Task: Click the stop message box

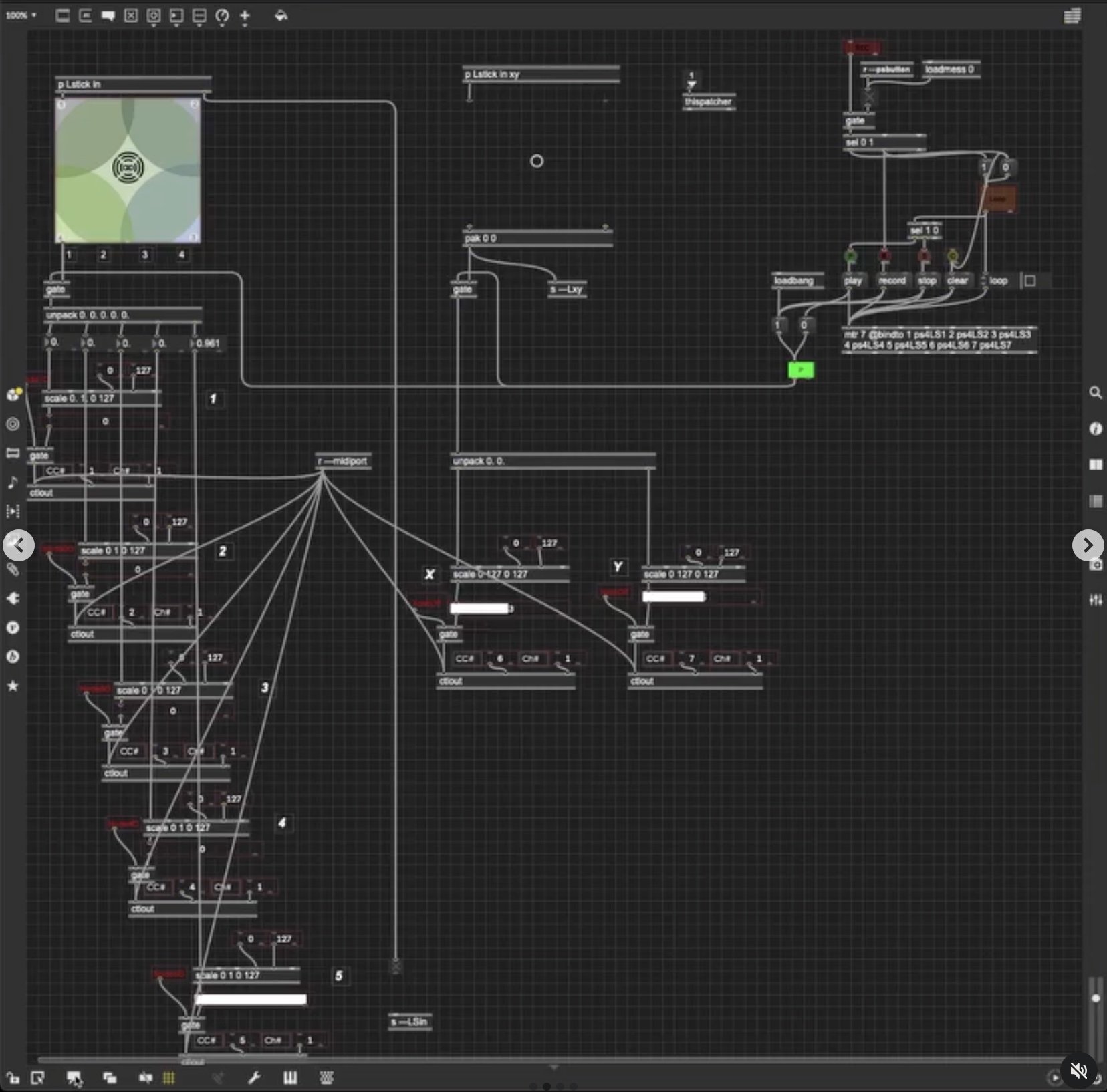Action: click(927, 281)
